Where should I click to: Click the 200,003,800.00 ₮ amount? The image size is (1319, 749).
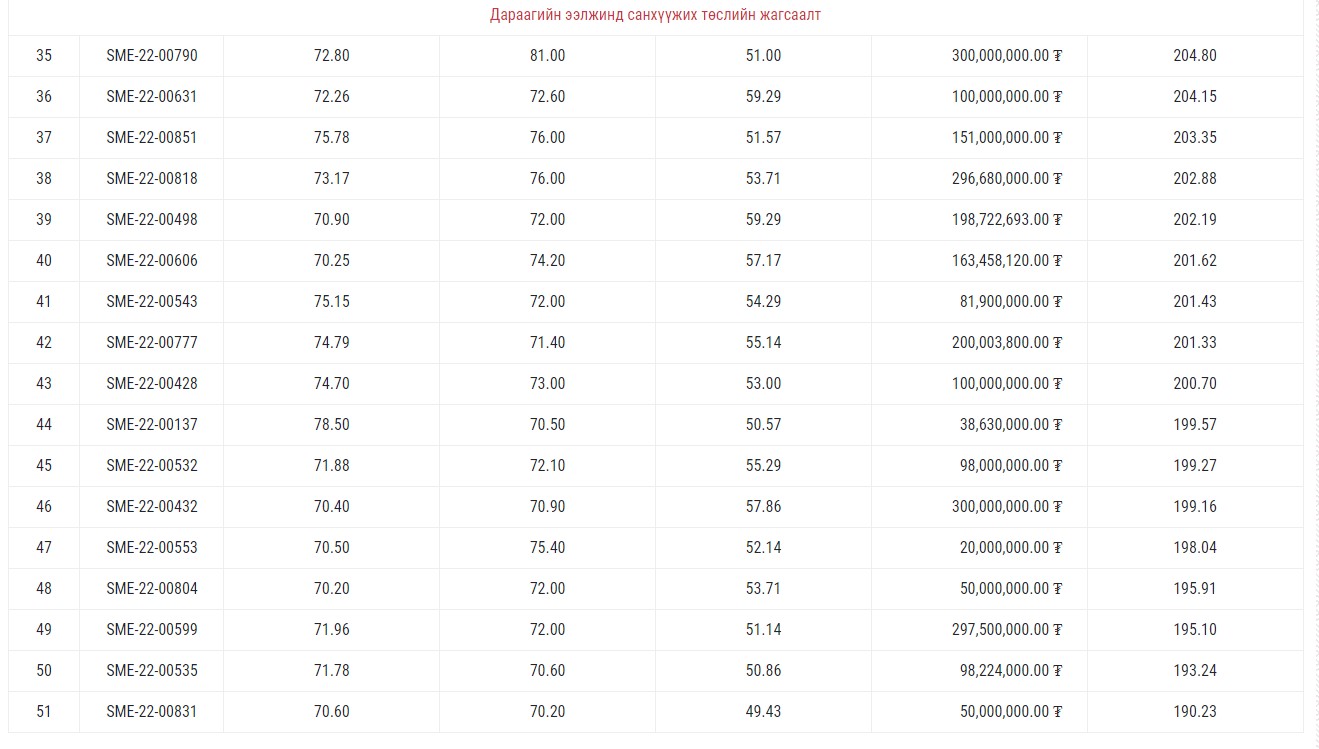1006,343
